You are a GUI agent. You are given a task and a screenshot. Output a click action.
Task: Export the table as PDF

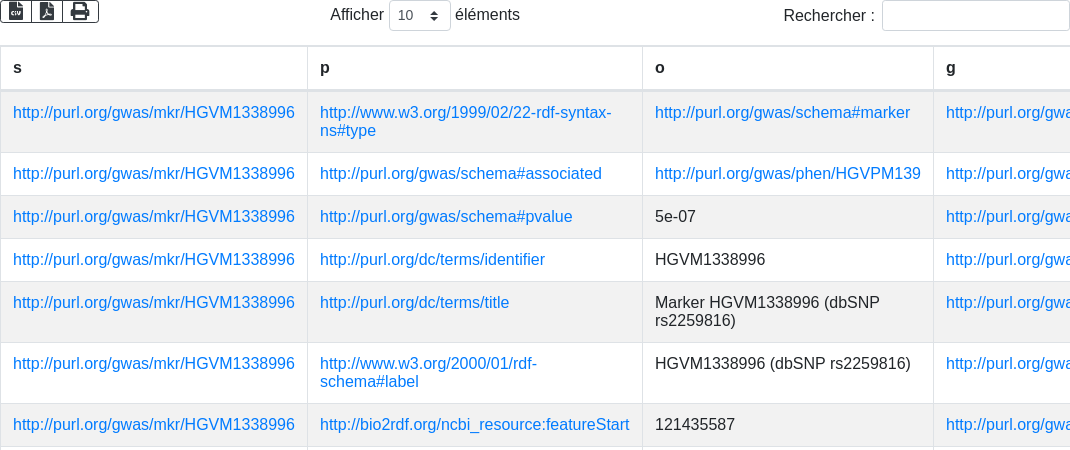pyautogui.click(x=47, y=12)
